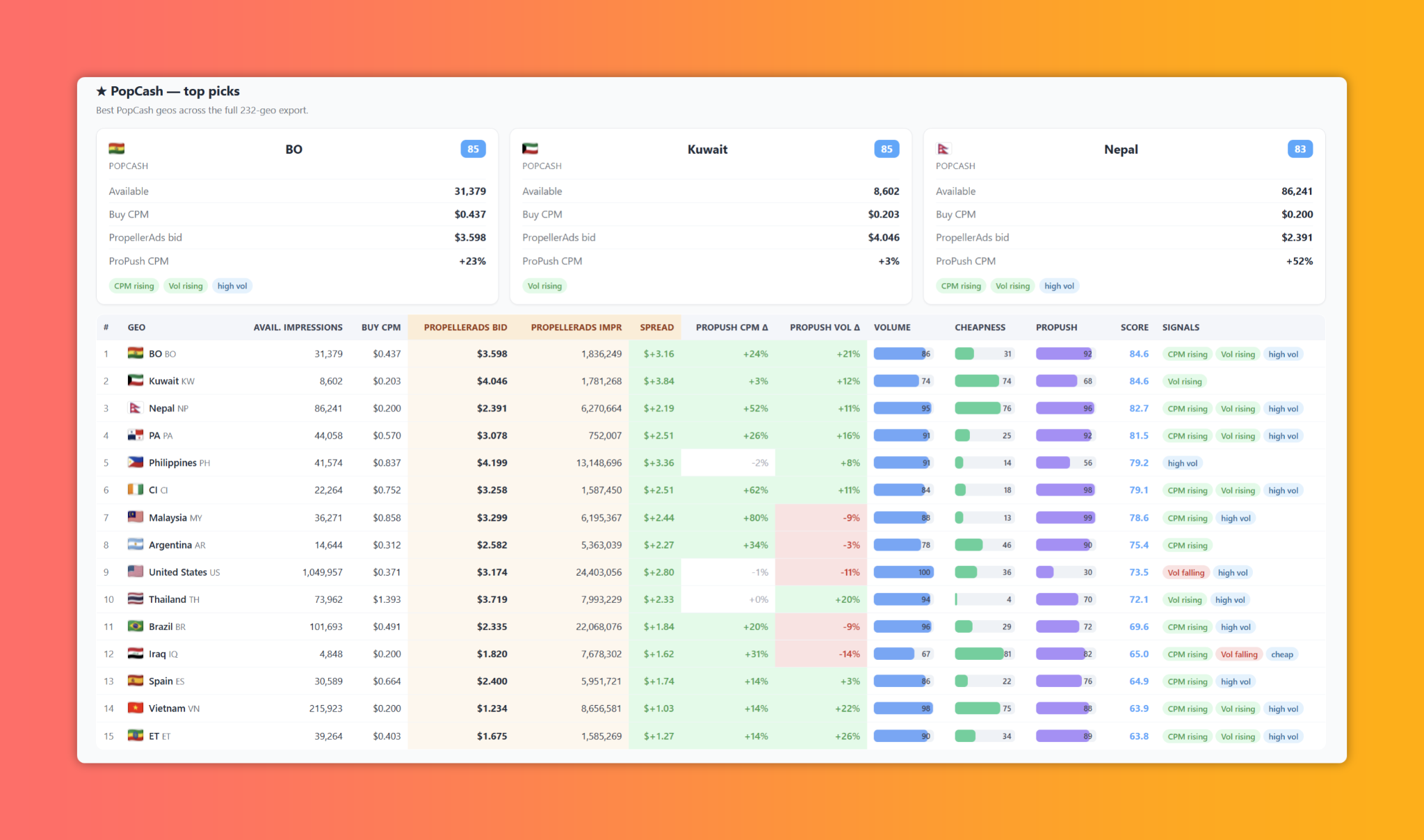Click the Nepal card Available value 86,241
The image size is (1424, 840).
tap(1297, 191)
